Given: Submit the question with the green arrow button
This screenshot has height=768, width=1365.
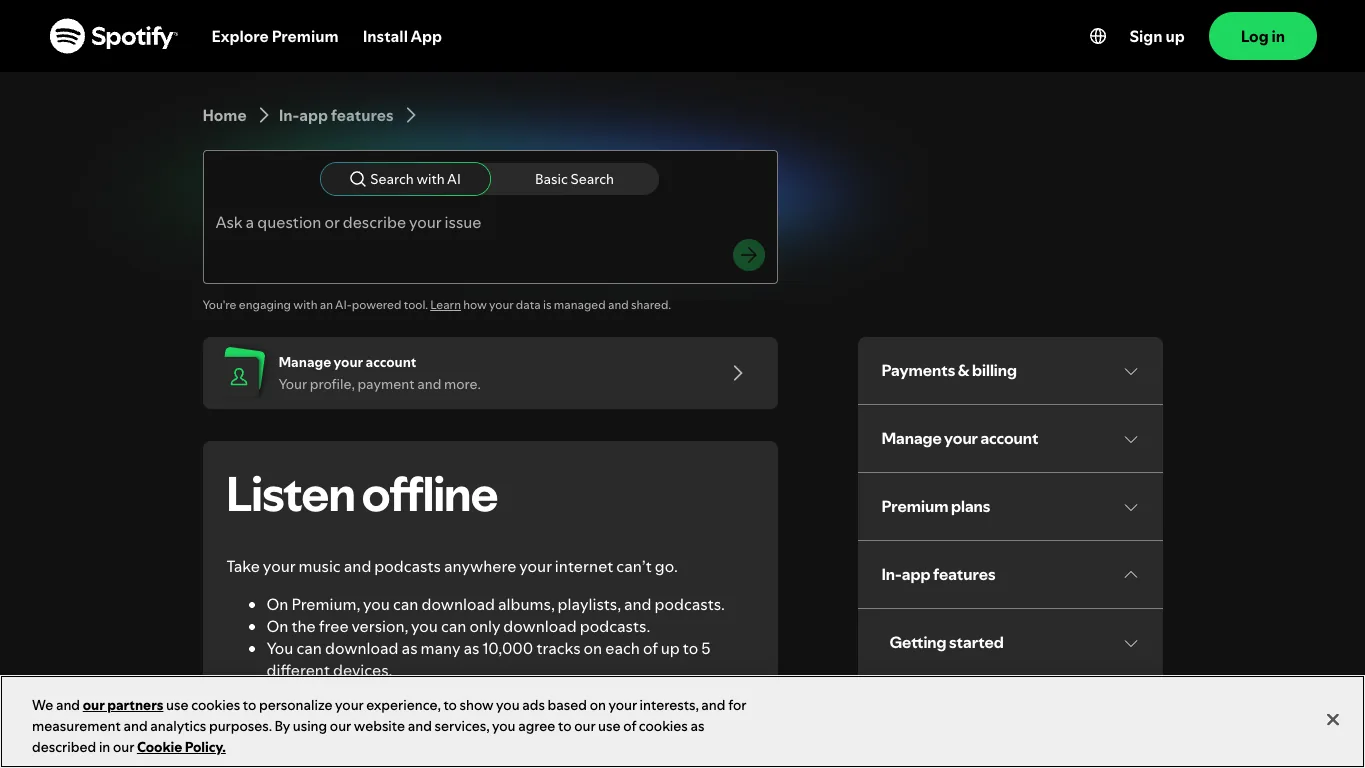Looking at the screenshot, I should point(749,255).
